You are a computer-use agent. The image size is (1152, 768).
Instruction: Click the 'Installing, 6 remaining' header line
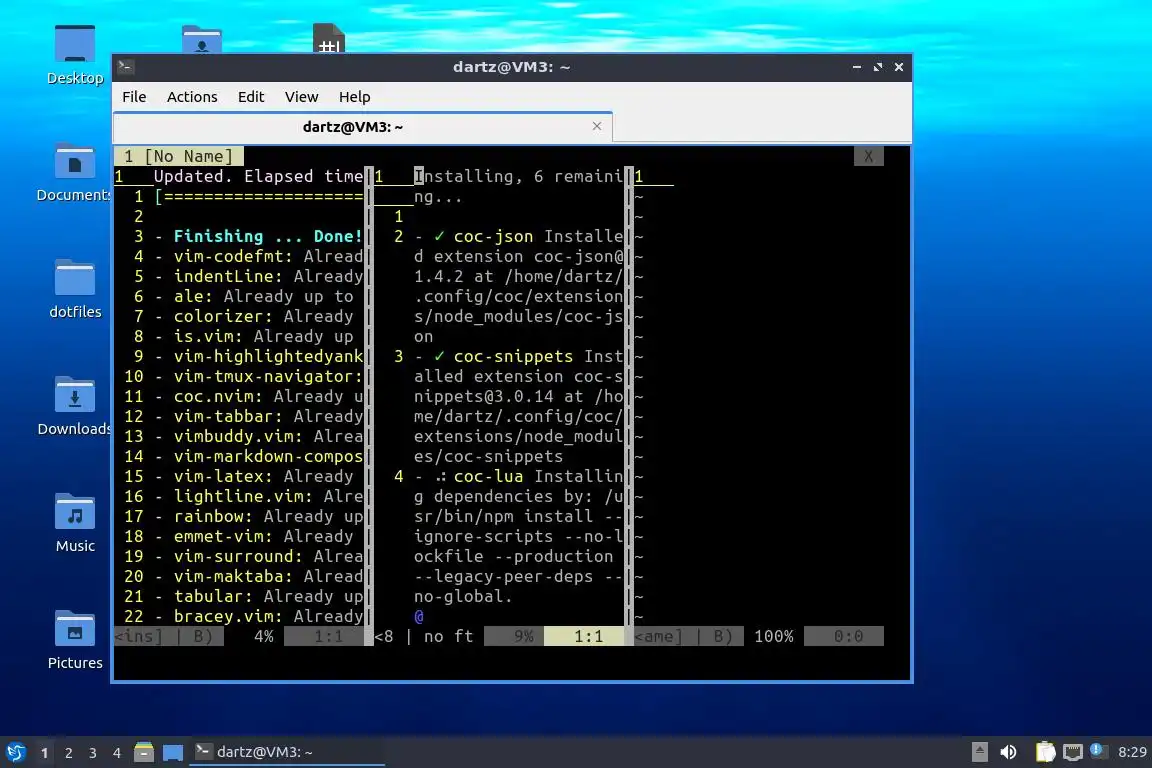pyautogui.click(x=518, y=176)
